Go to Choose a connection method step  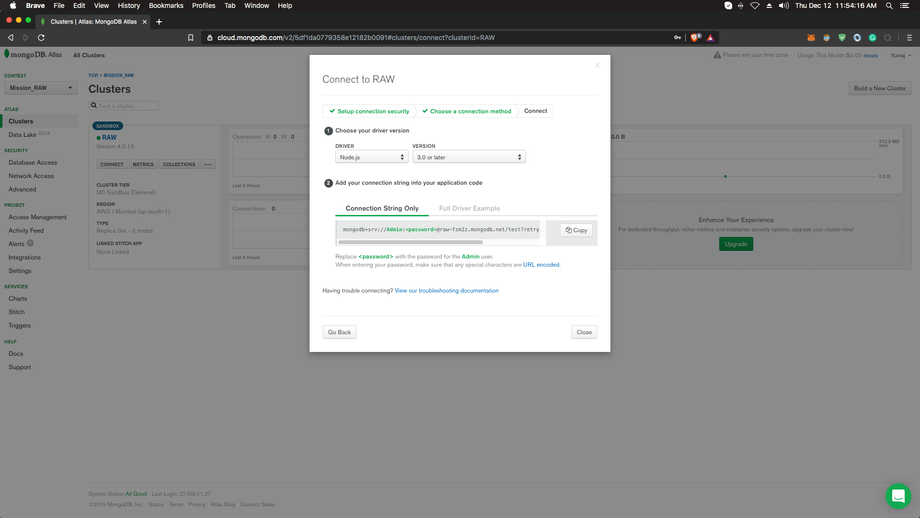(466, 111)
